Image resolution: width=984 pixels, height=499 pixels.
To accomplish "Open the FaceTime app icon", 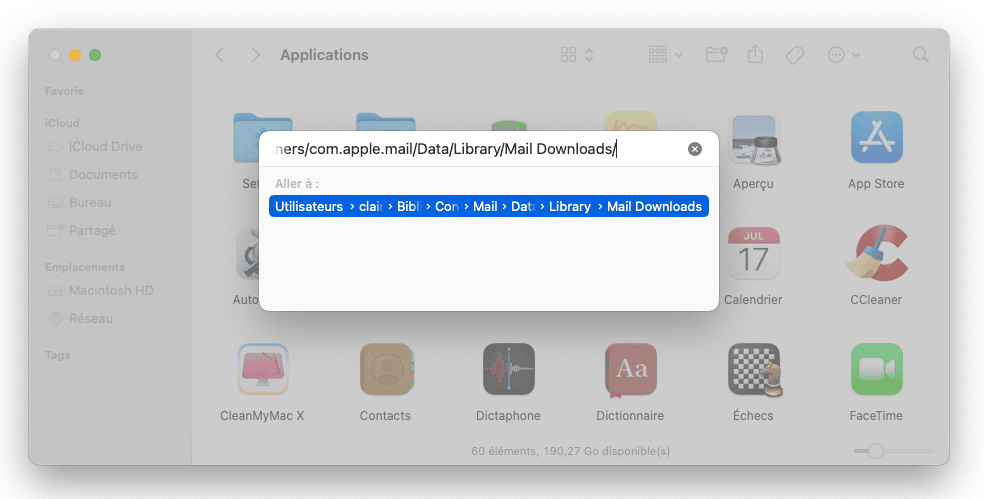I will (x=876, y=370).
